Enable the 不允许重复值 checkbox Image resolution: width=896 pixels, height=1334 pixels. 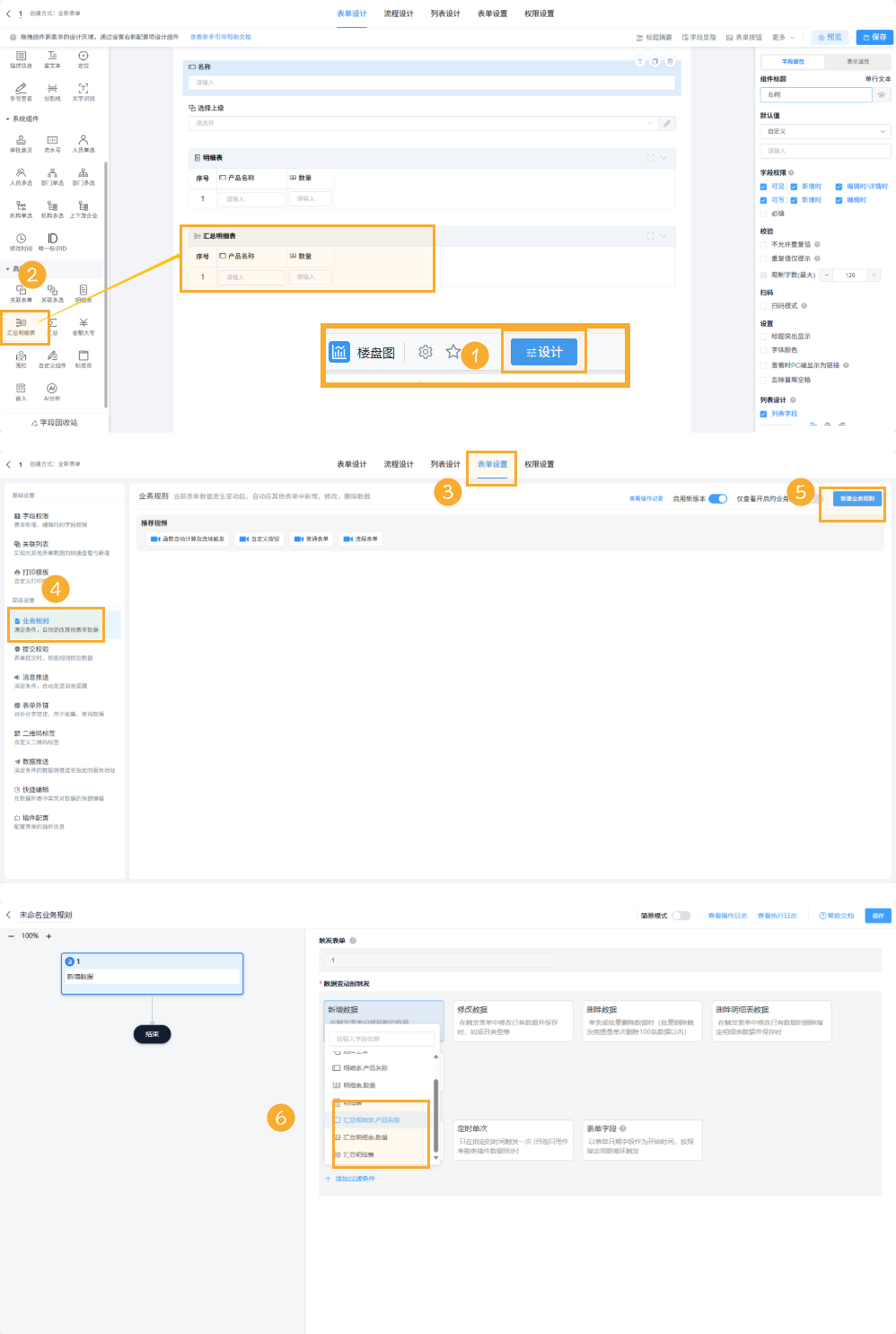[764, 244]
